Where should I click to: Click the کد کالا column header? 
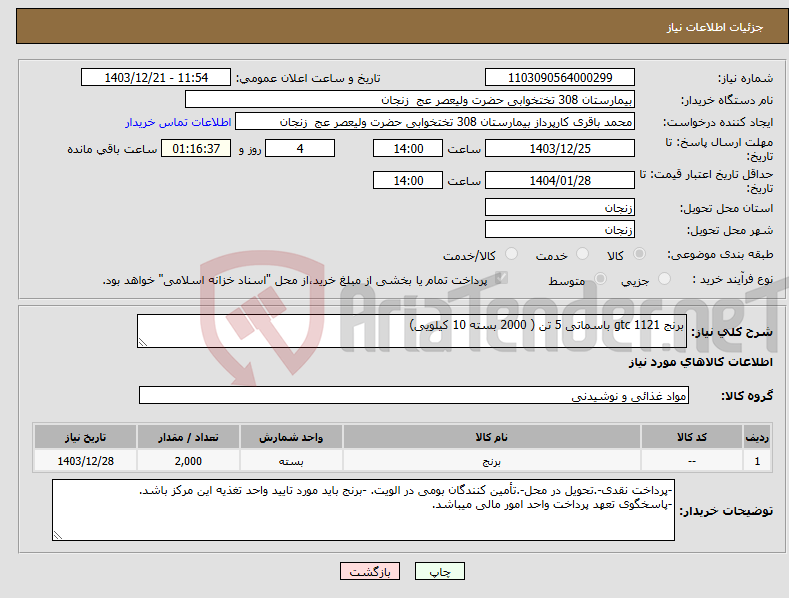pos(692,437)
